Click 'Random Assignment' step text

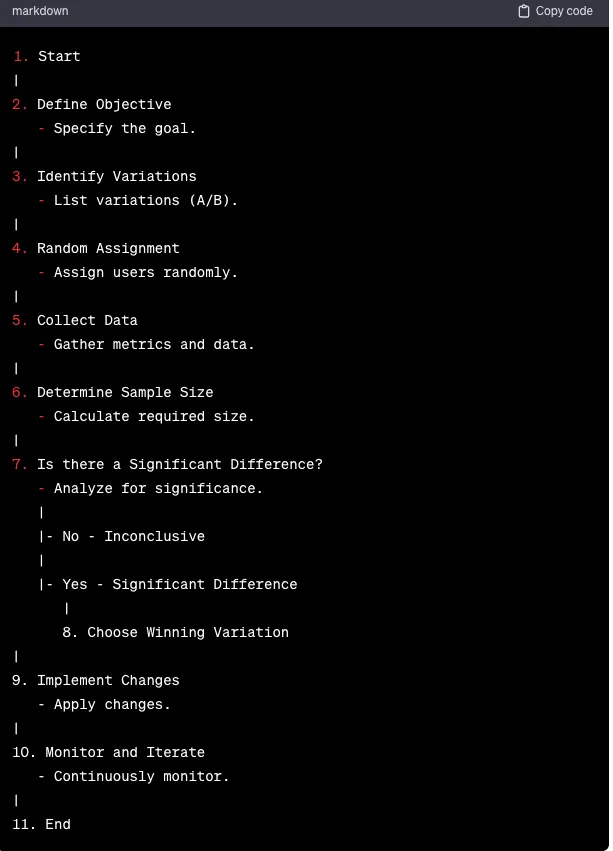[108, 249]
